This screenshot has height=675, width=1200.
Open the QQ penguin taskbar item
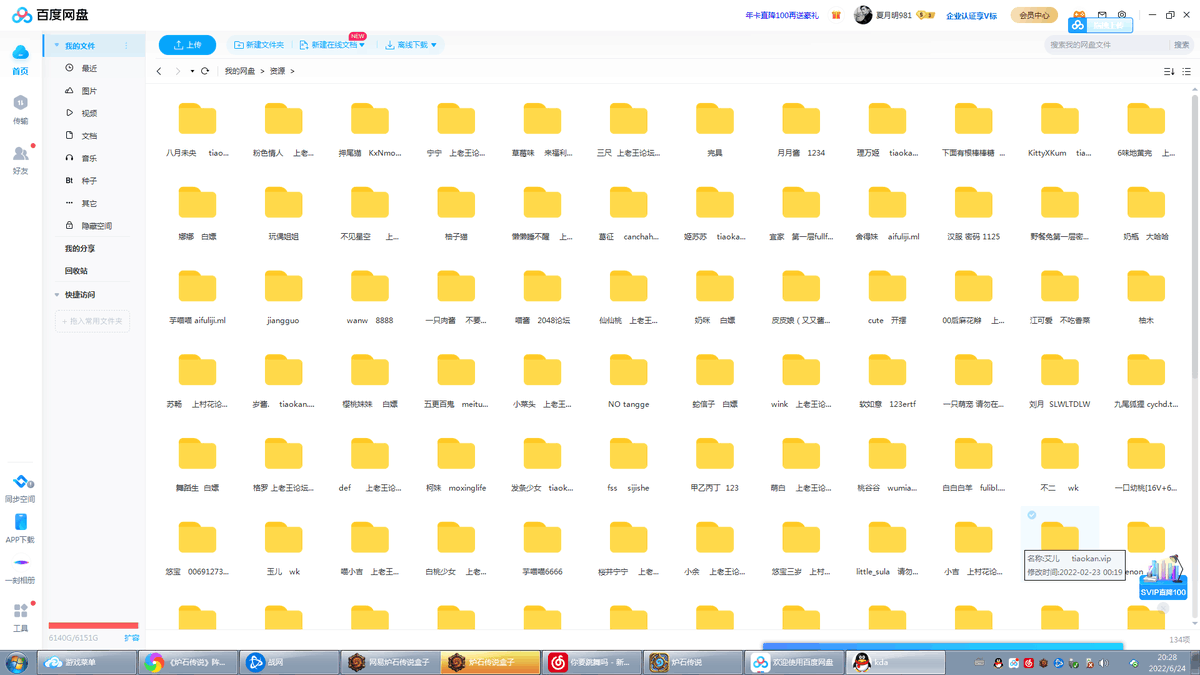click(893, 662)
